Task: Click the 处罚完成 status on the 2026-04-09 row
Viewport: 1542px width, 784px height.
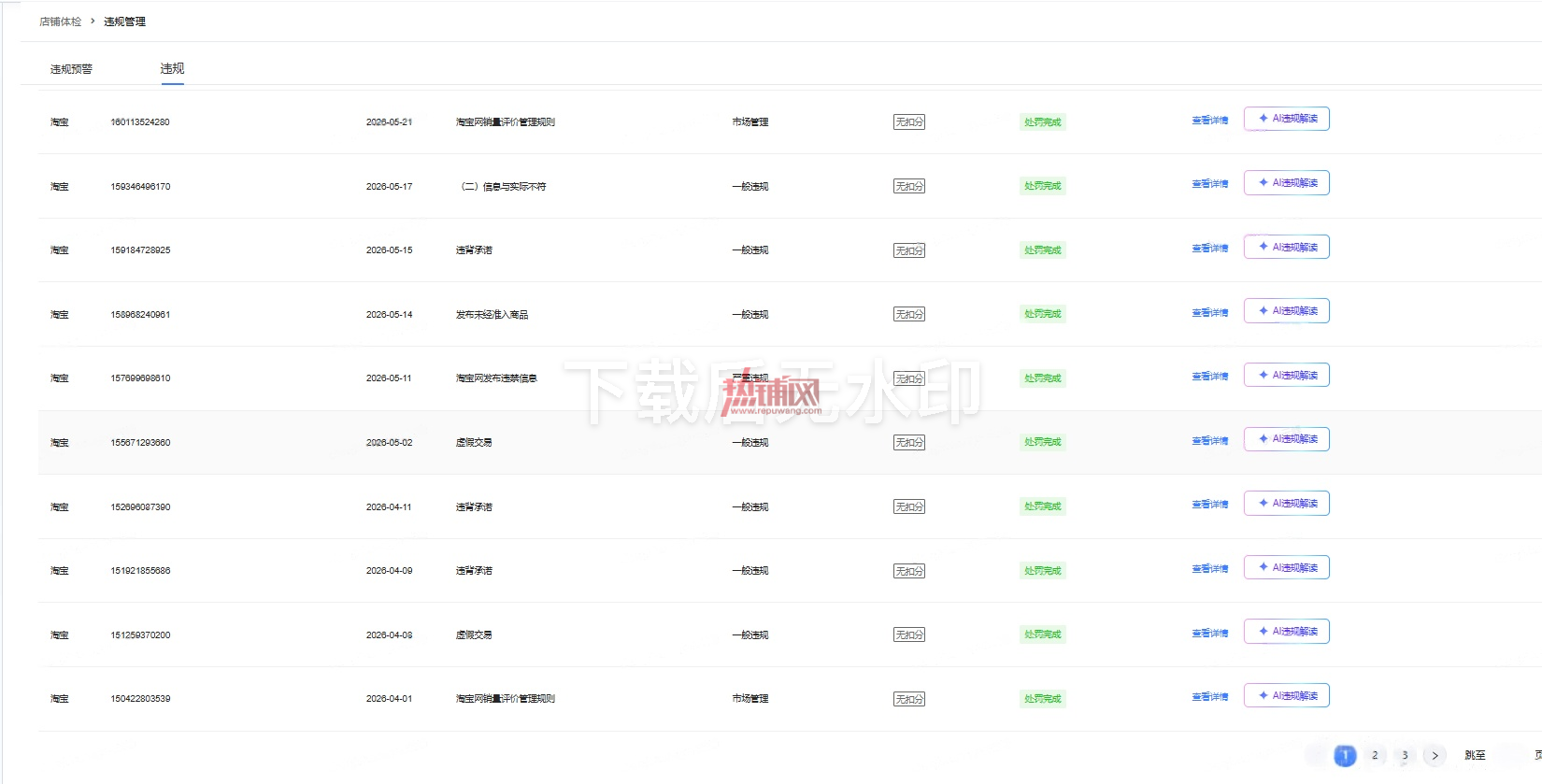Action: [1043, 570]
